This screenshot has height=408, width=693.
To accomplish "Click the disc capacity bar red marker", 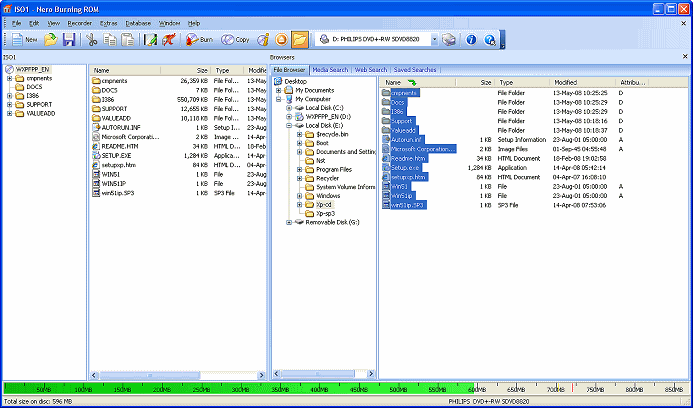I will 572,388.
